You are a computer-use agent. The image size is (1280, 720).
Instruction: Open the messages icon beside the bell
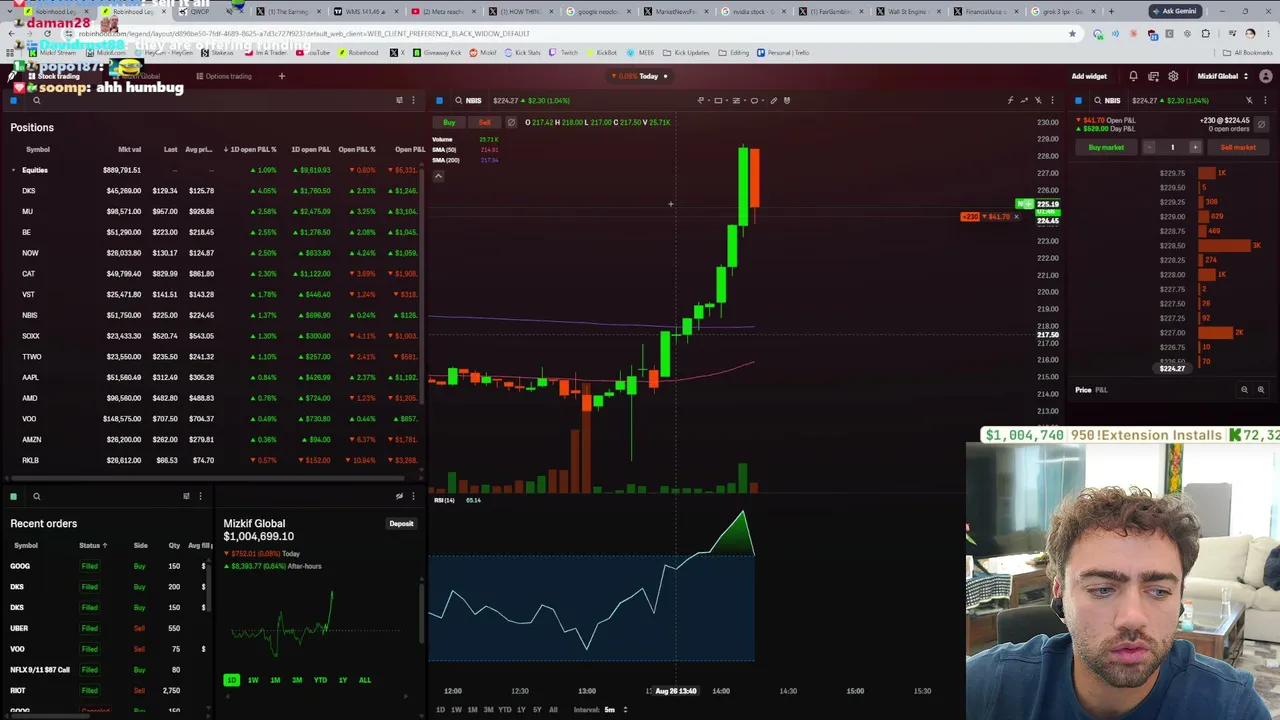(x=1153, y=76)
